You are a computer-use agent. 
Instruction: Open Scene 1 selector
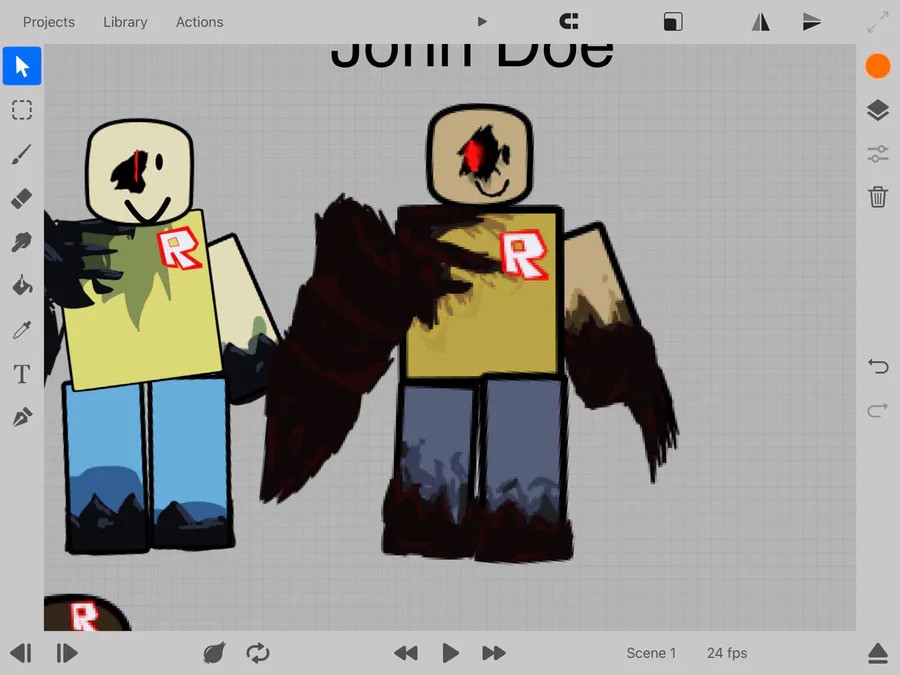(651, 653)
